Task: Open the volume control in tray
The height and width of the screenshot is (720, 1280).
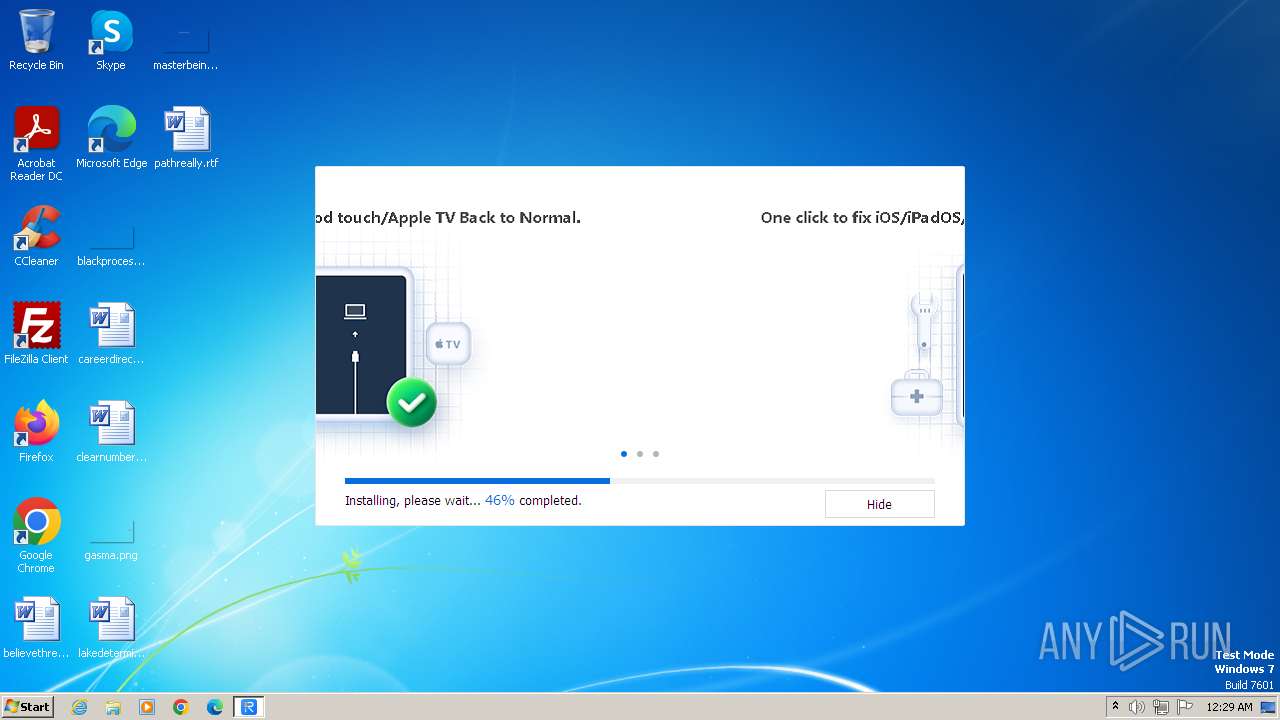Action: point(1137,707)
